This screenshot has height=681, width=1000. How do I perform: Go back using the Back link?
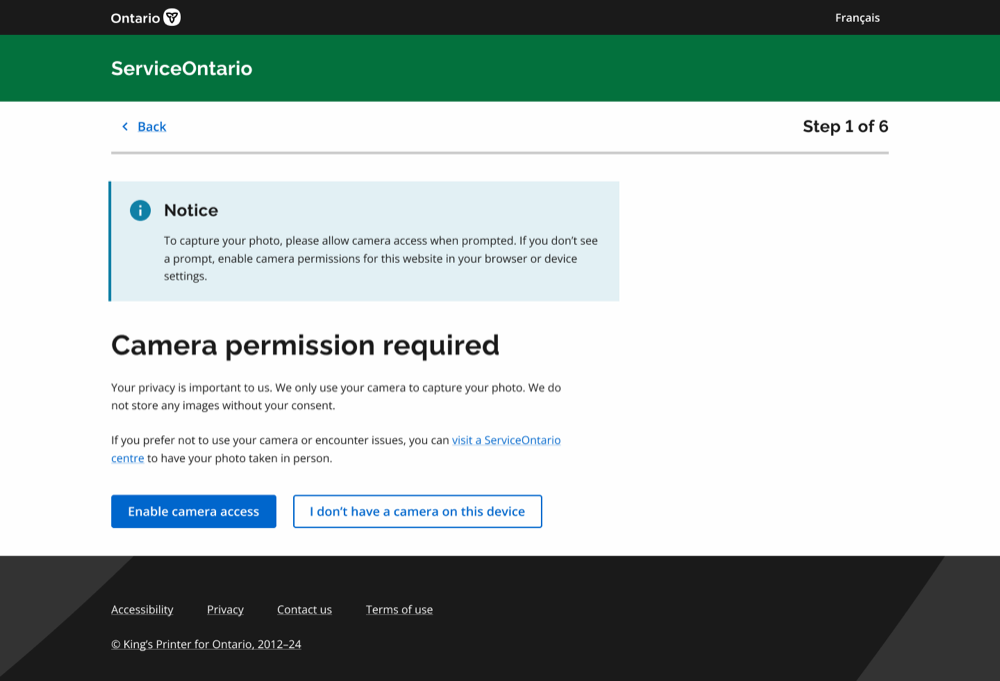pyautogui.click(x=152, y=126)
